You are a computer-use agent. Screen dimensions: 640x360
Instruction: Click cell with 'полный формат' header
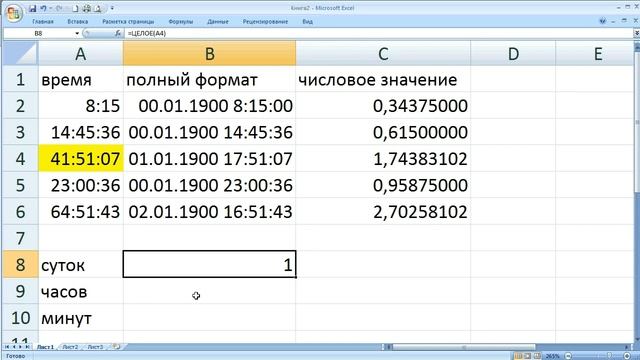(x=209, y=79)
